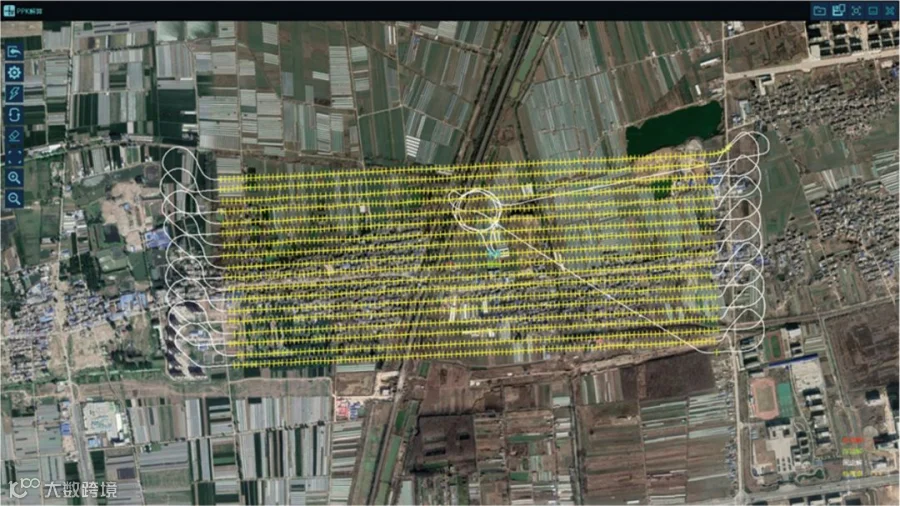Image resolution: width=900 pixels, height=506 pixels.
Task: Select the eraser tool icon
Action: pos(14,136)
